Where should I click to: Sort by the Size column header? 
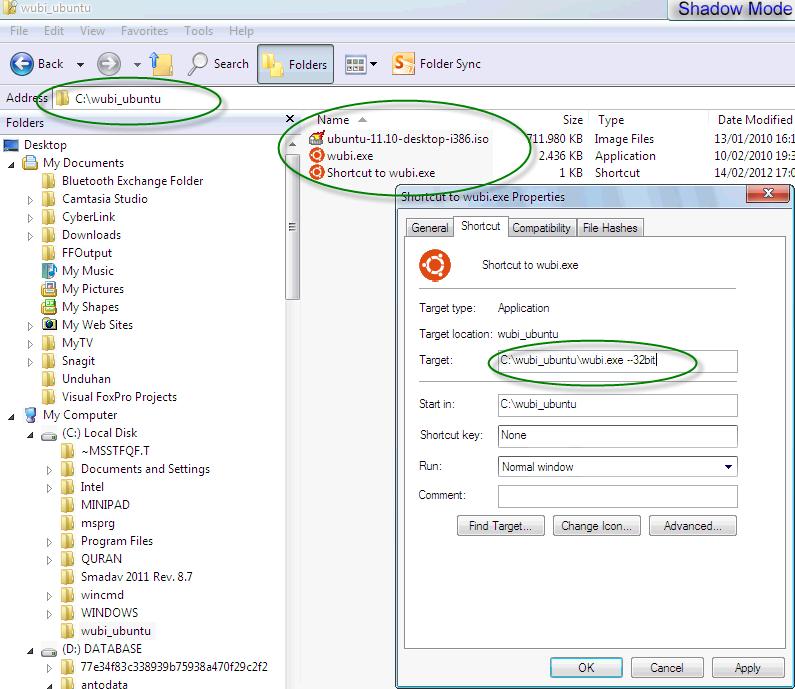(572, 120)
